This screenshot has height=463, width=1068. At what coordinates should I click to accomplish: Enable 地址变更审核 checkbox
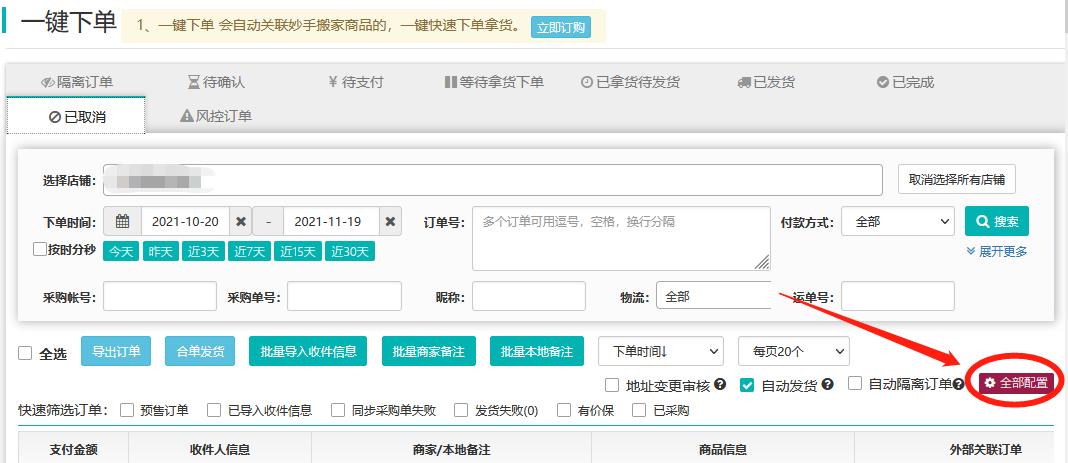[x=612, y=385]
